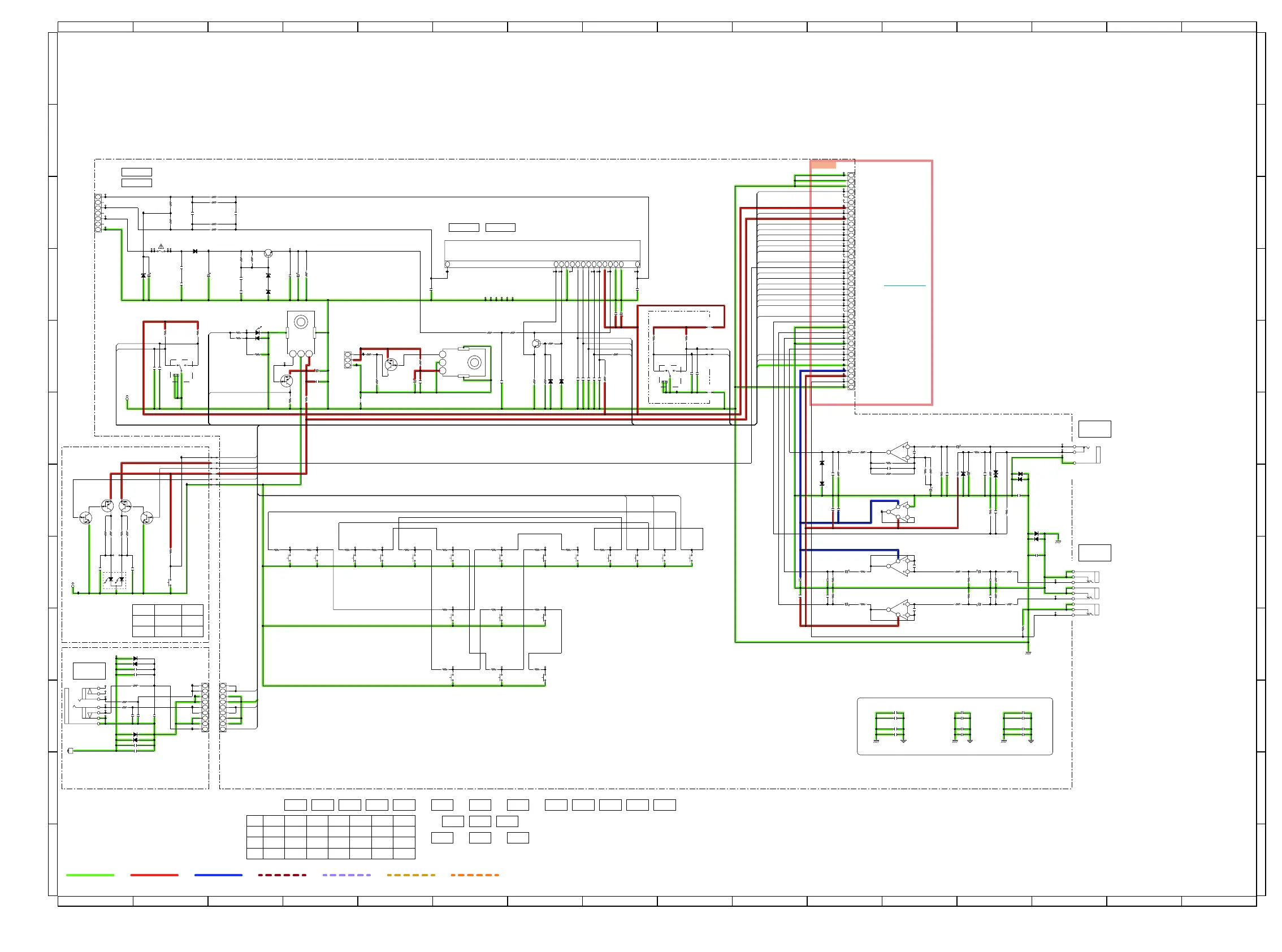The image size is (1282, 952).
Task: Click the rightmost orange dashed legend line
Action: [475, 875]
